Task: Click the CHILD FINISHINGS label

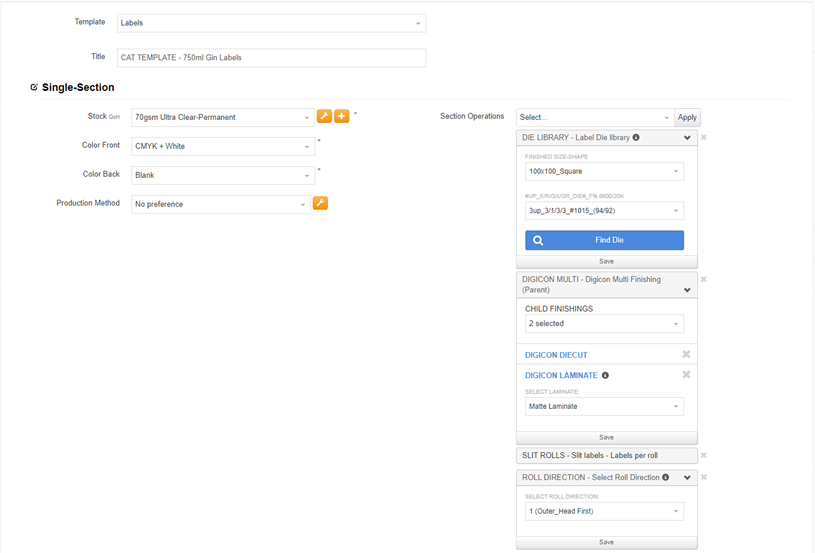Action: pos(559,309)
